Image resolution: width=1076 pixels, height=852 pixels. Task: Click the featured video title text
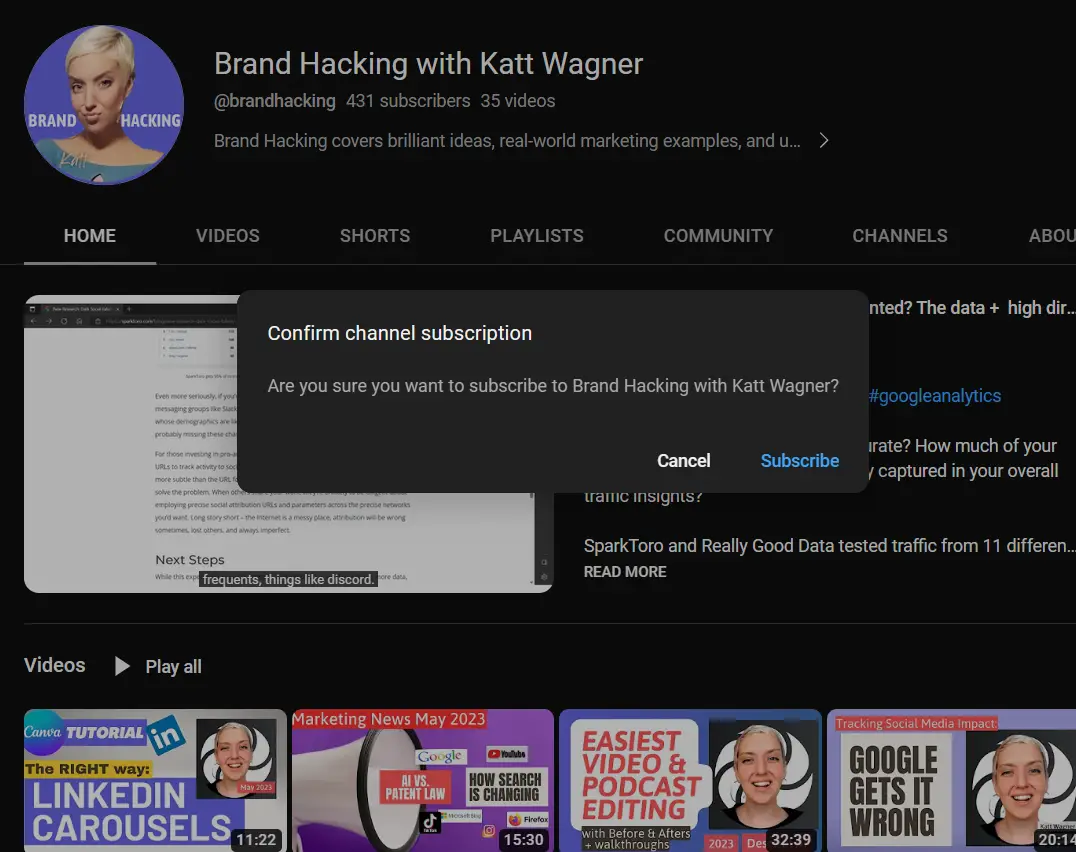point(972,308)
